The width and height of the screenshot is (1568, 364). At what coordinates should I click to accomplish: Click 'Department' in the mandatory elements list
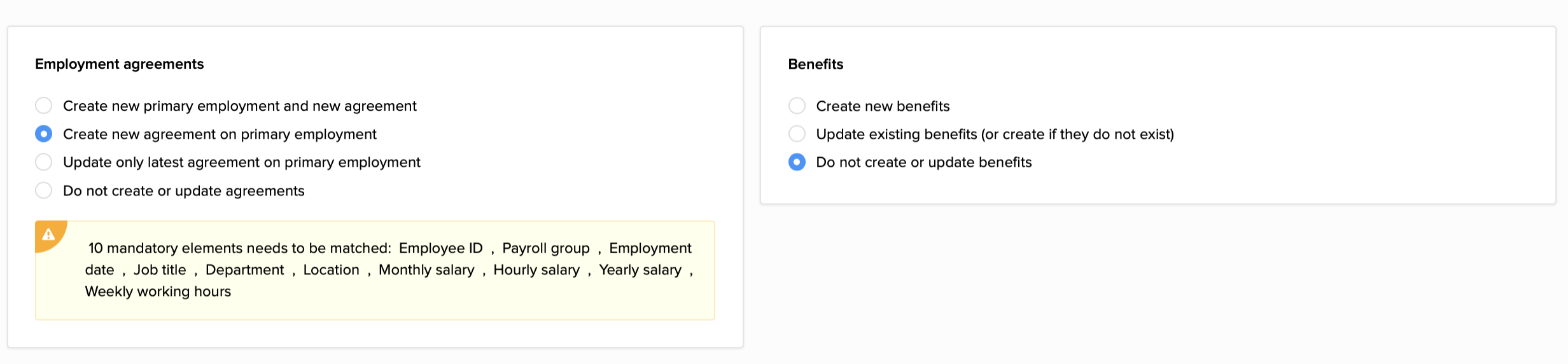tap(244, 270)
